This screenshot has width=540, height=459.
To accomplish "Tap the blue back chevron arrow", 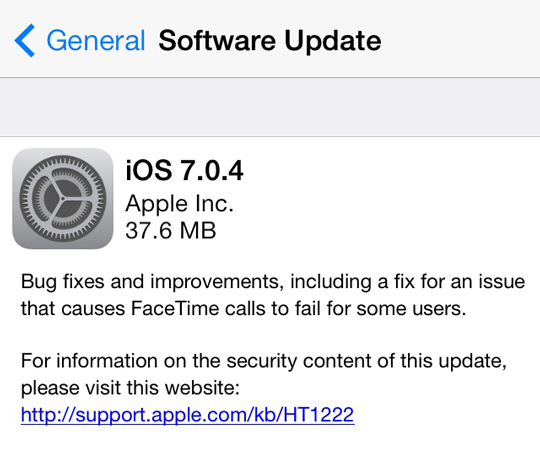I will 24,40.
